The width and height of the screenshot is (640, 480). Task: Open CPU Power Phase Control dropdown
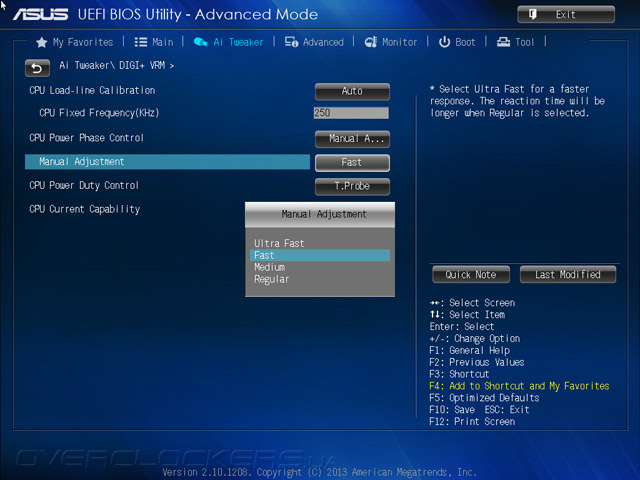pyautogui.click(x=352, y=139)
